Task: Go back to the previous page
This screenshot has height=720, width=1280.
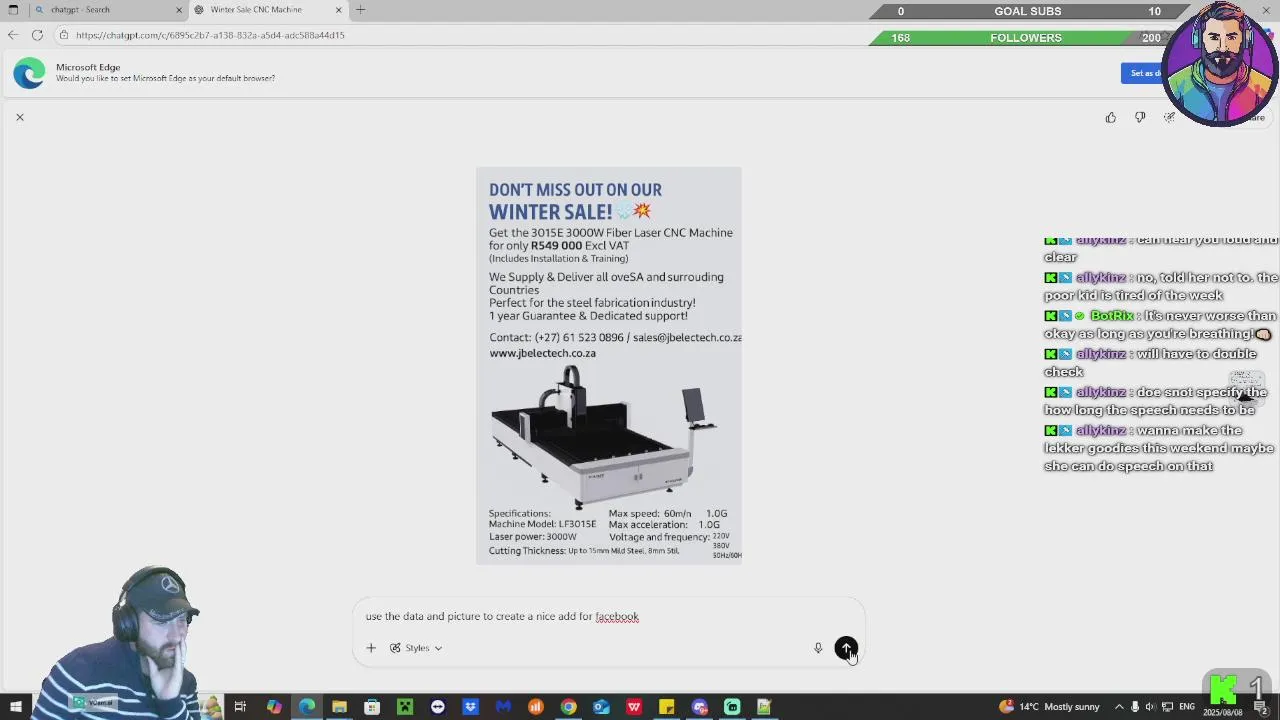Action: (13, 35)
